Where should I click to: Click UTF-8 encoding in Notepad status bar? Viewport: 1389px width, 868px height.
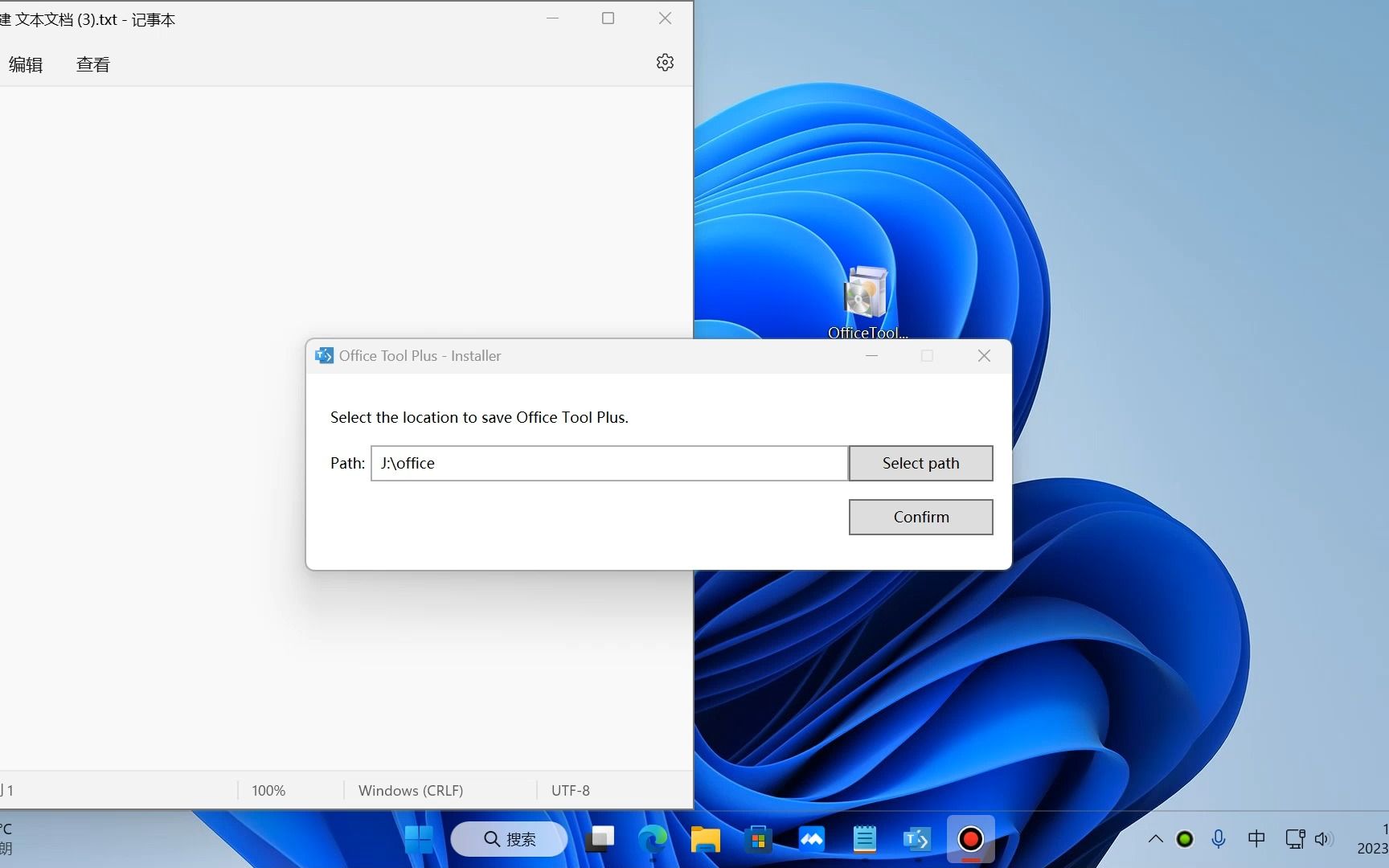(571, 791)
